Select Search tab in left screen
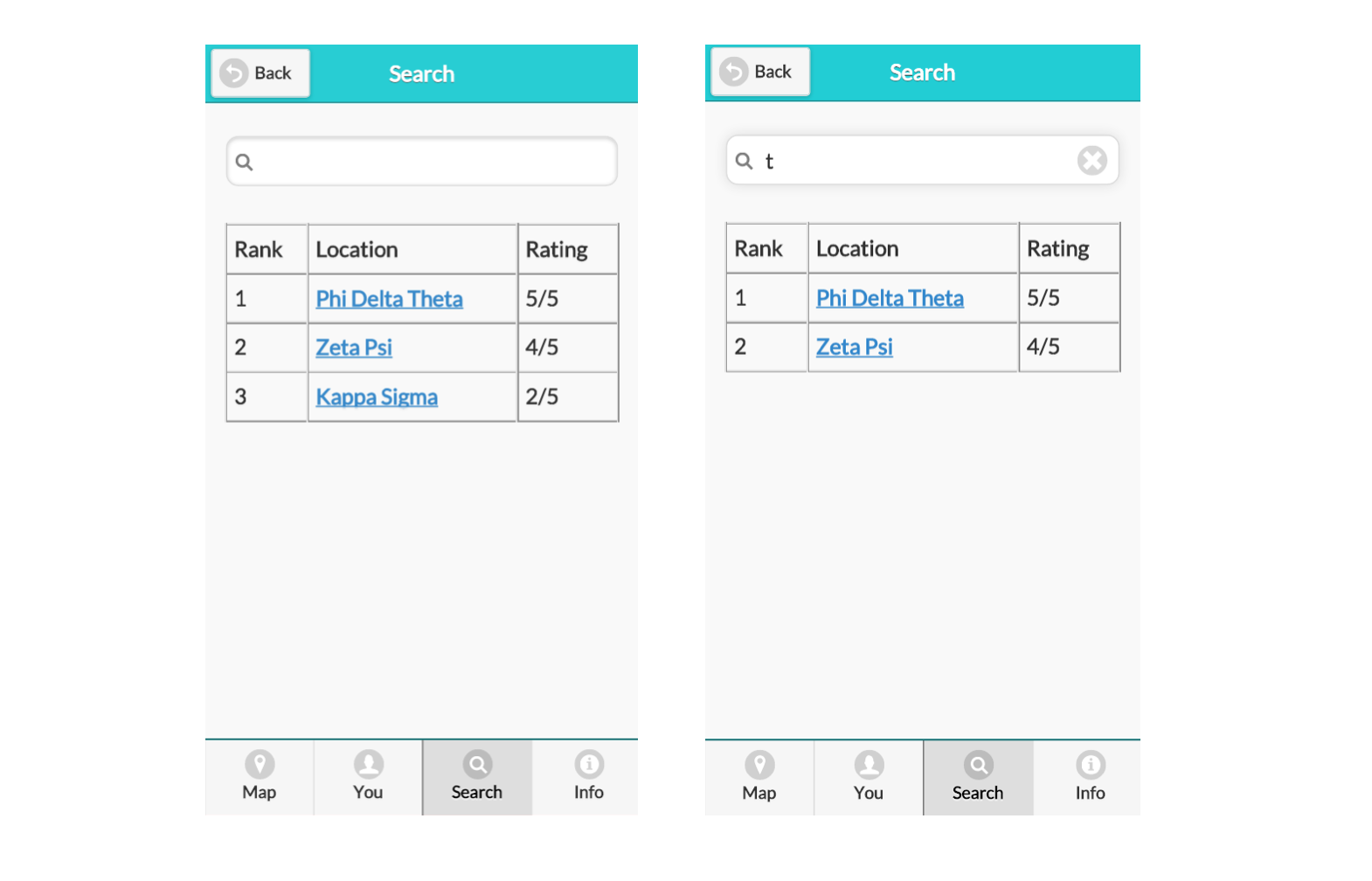The image size is (1372, 881). click(x=477, y=778)
